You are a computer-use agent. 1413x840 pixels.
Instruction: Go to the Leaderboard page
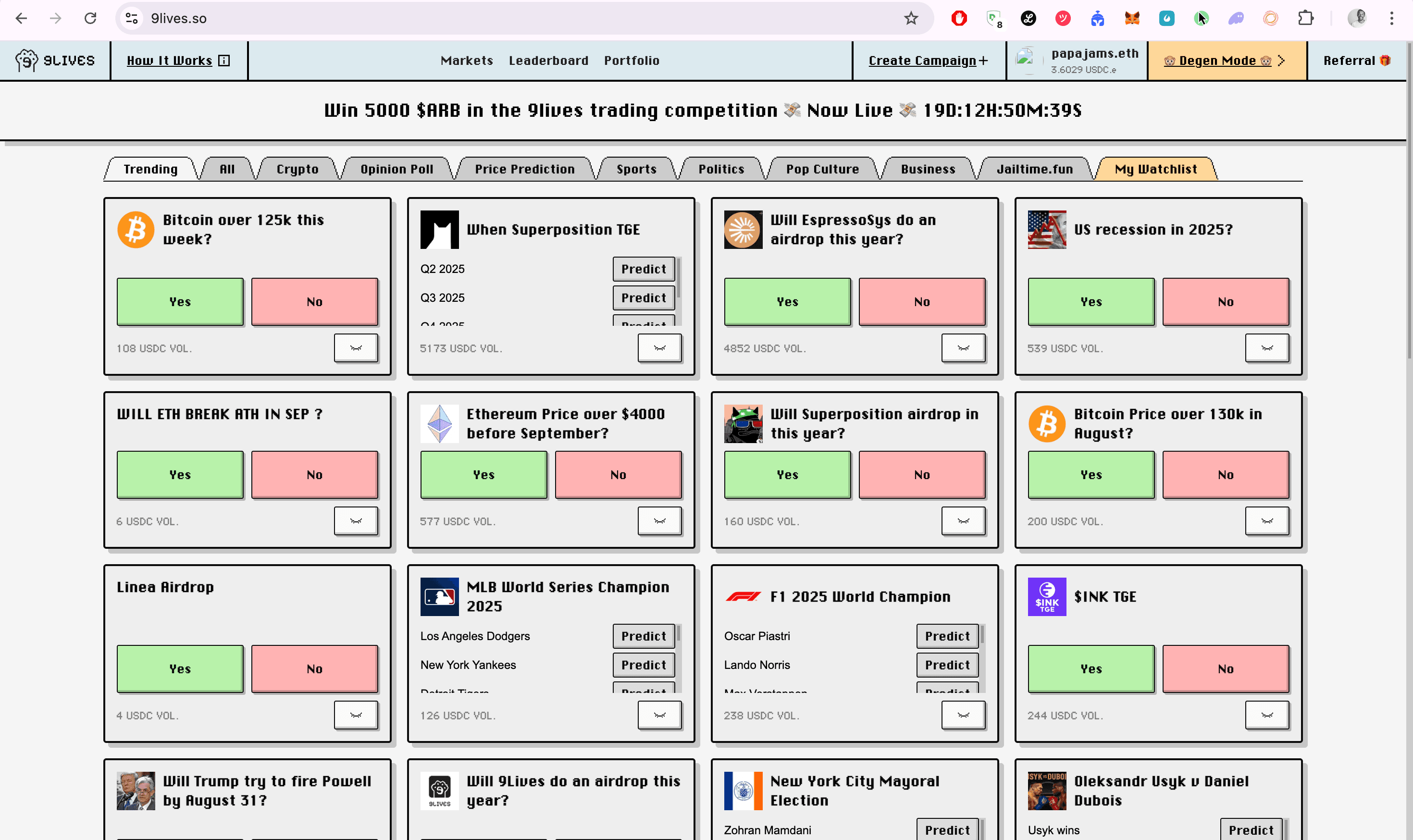pos(548,61)
